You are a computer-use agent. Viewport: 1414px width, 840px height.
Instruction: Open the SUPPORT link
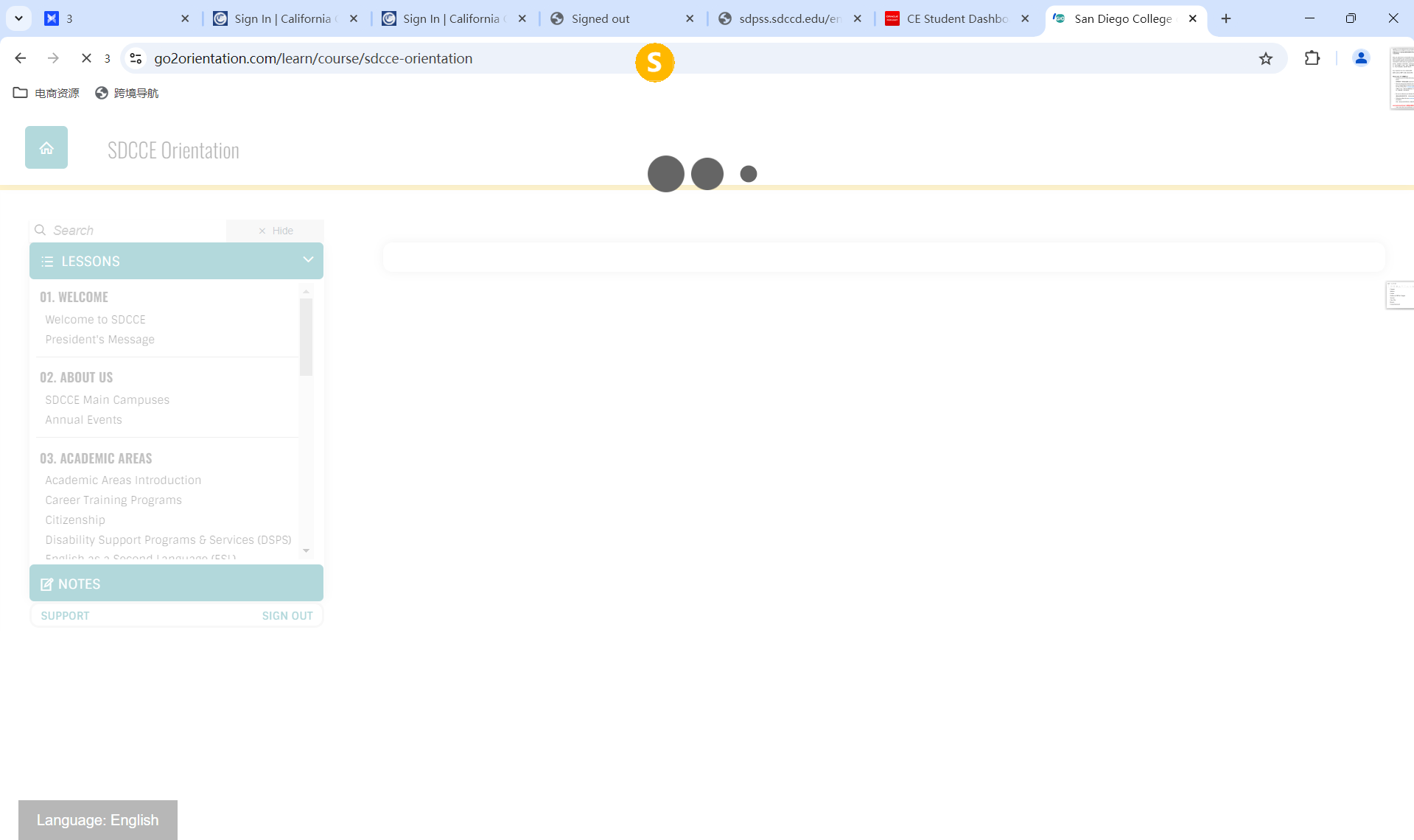65,615
